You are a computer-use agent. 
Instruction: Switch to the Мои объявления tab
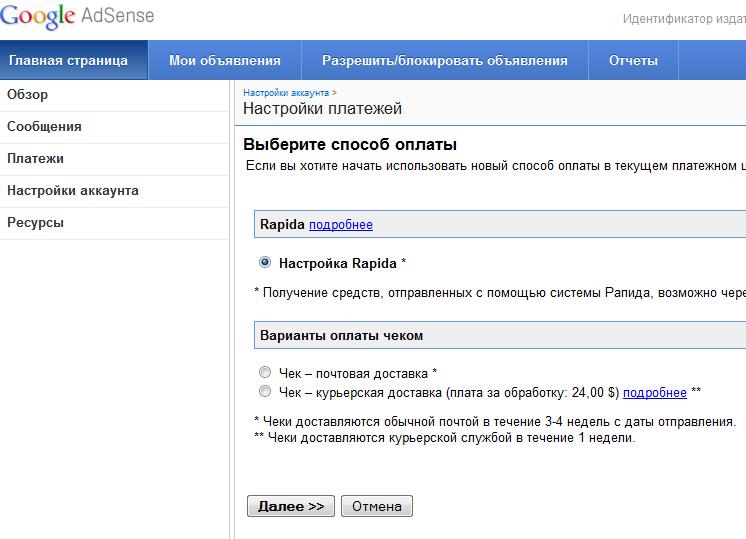224,60
